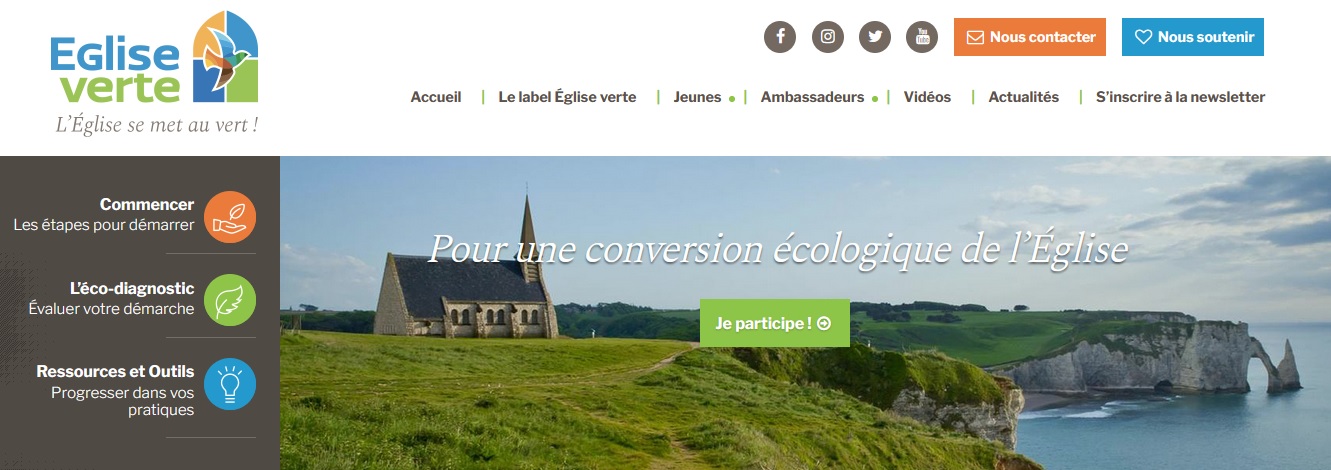This screenshot has width=1331, height=470.
Task: Open the YouTube social icon
Action: [922, 37]
